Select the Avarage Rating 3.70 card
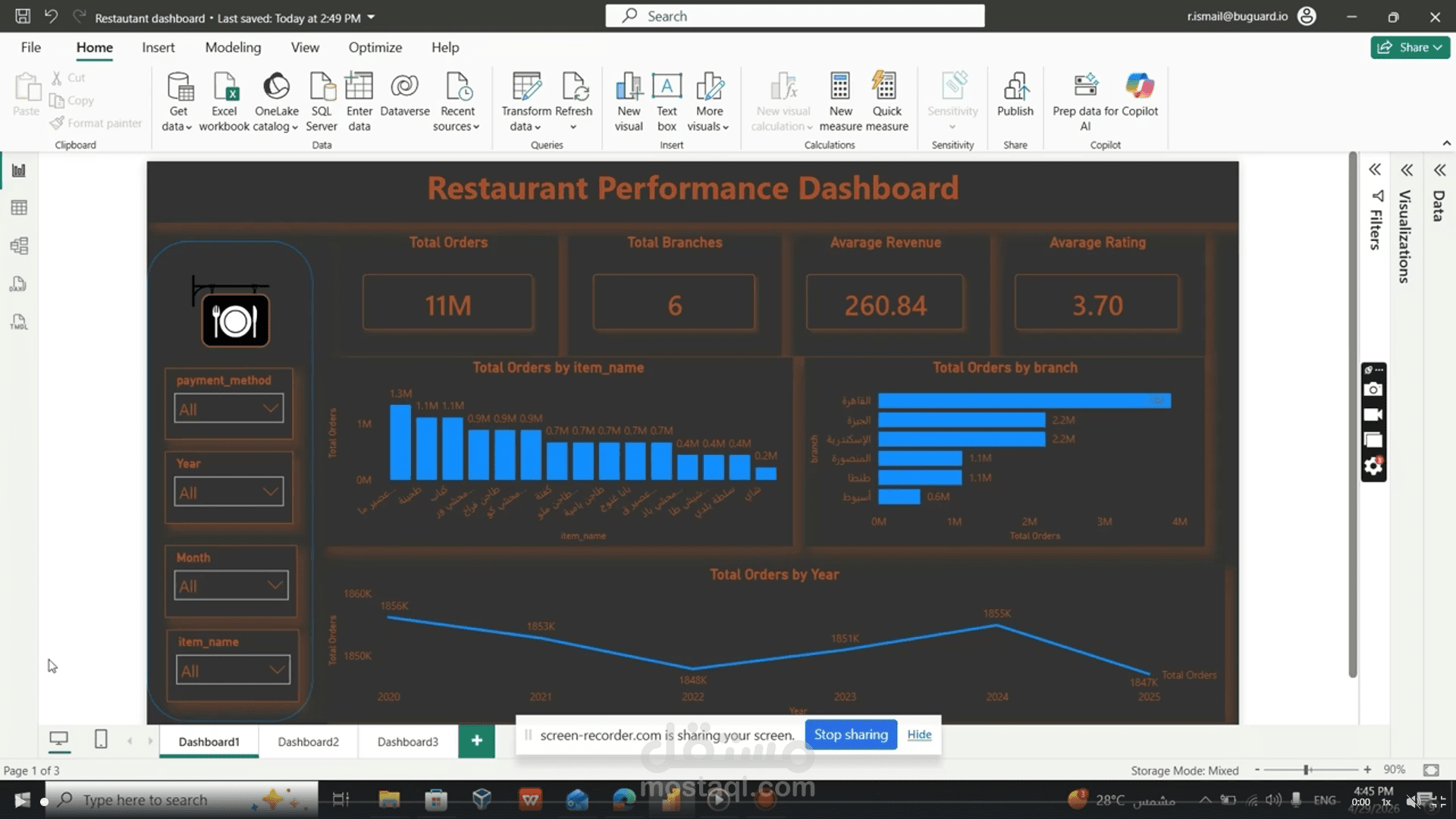1456x819 pixels. tap(1097, 303)
